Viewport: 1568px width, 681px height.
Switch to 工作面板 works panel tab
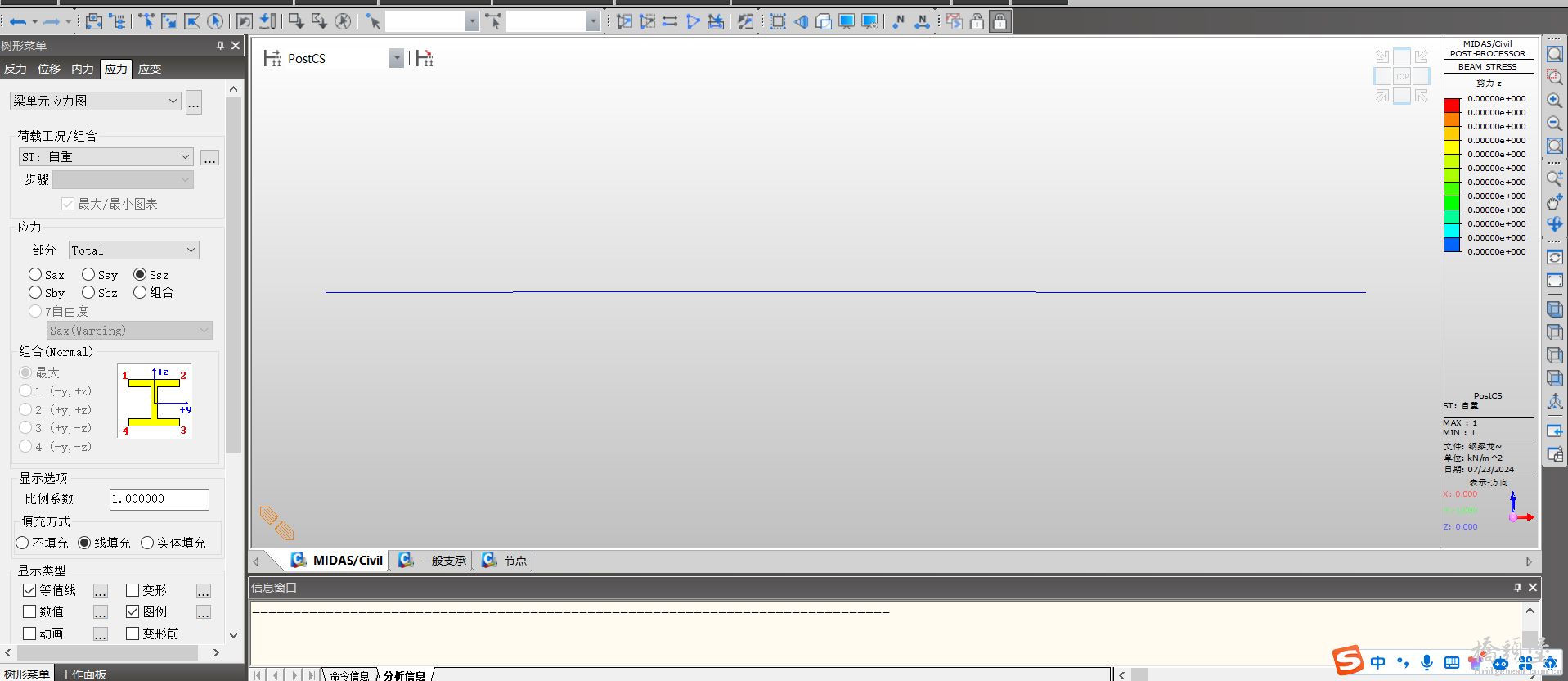pyautogui.click(x=83, y=674)
